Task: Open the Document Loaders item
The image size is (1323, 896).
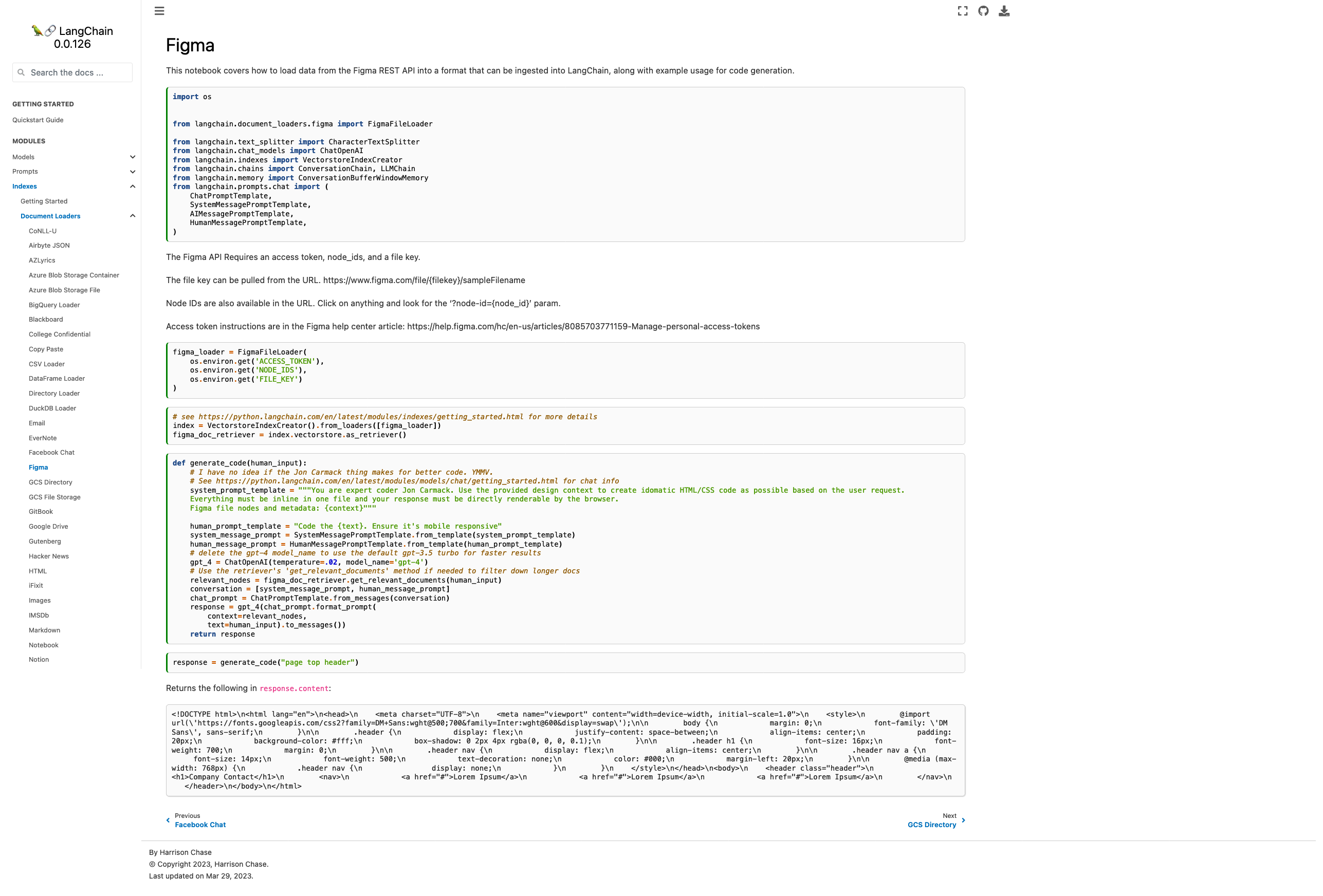Action: pyautogui.click(x=51, y=216)
